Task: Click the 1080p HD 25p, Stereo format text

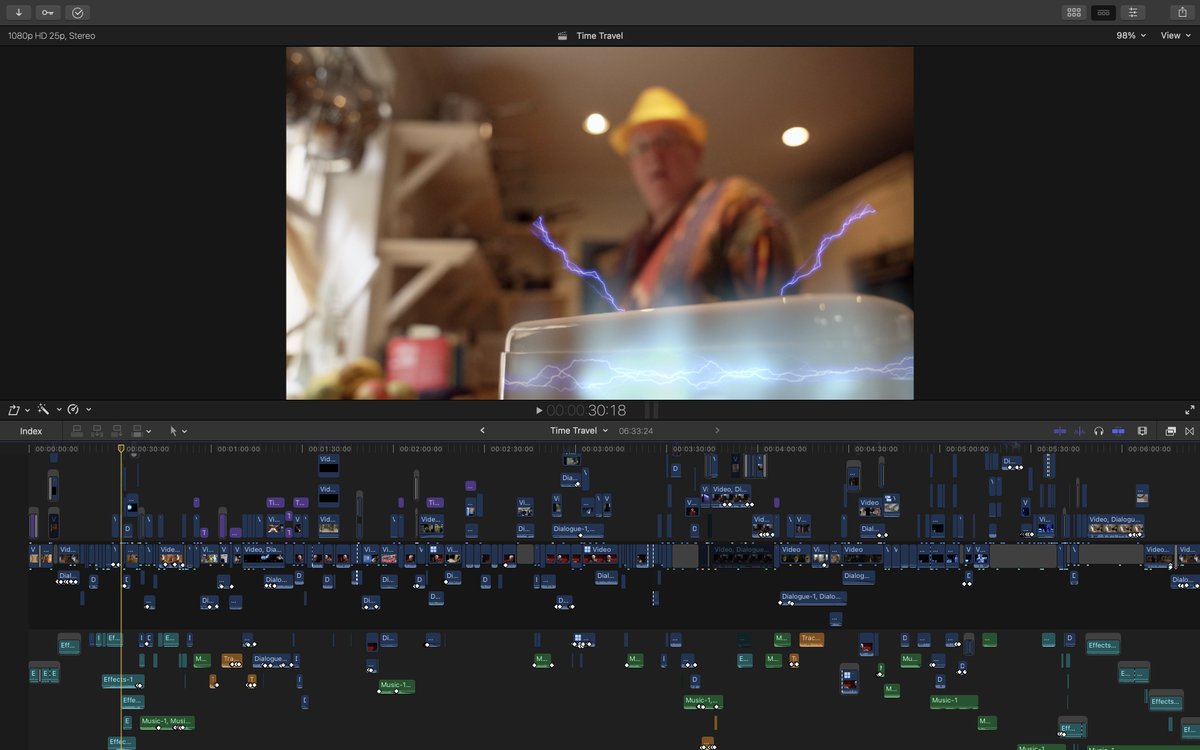Action: [52, 36]
